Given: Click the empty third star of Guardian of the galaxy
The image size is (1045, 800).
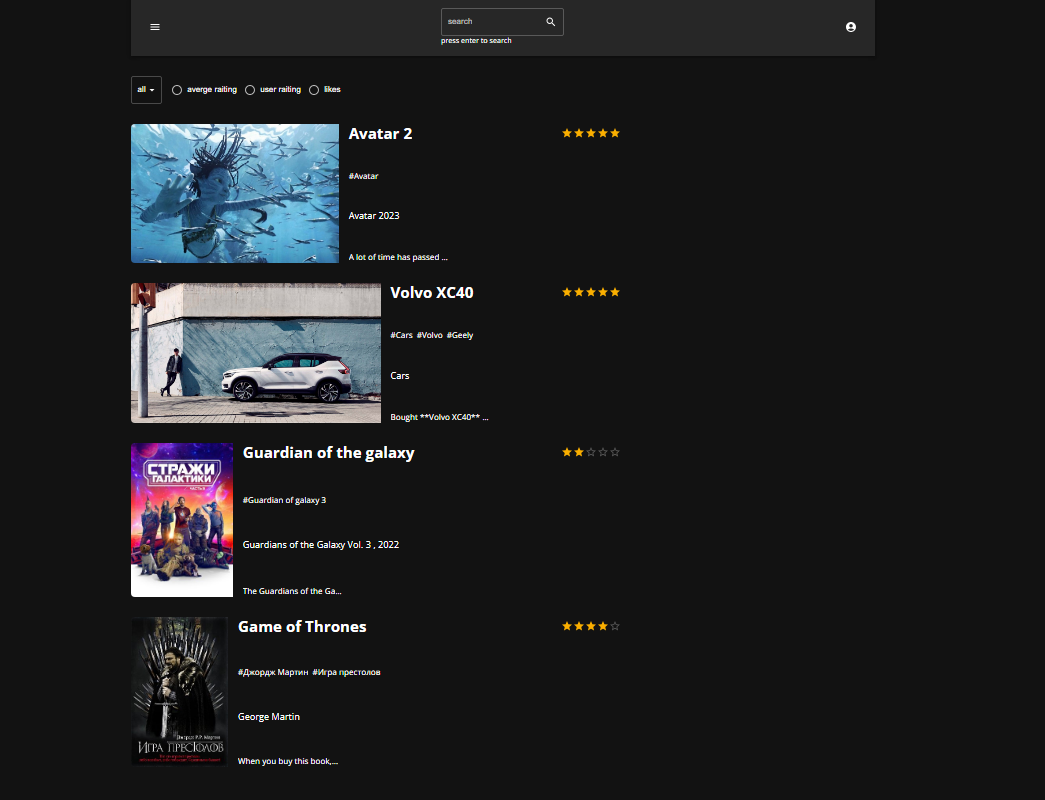Looking at the screenshot, I should pos(590,453).
